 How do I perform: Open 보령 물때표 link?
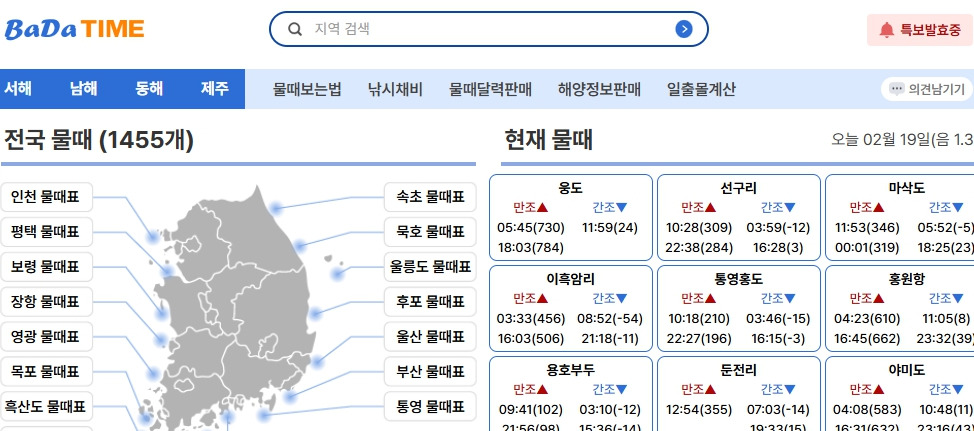pos(47,267)
